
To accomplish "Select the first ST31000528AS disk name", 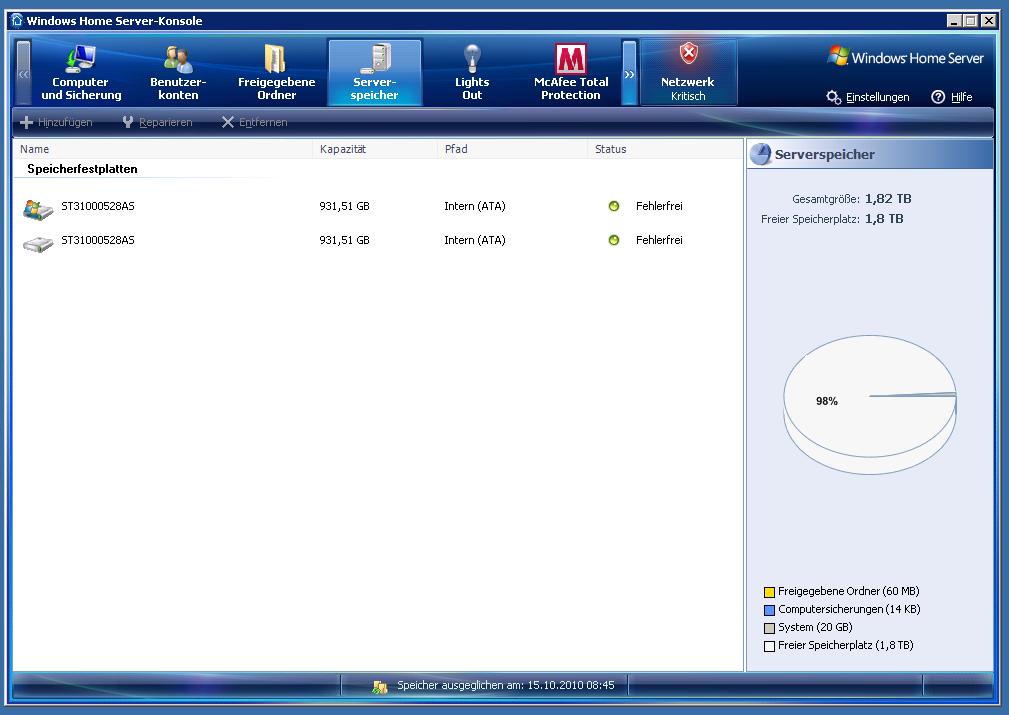I will click(98, 206).
